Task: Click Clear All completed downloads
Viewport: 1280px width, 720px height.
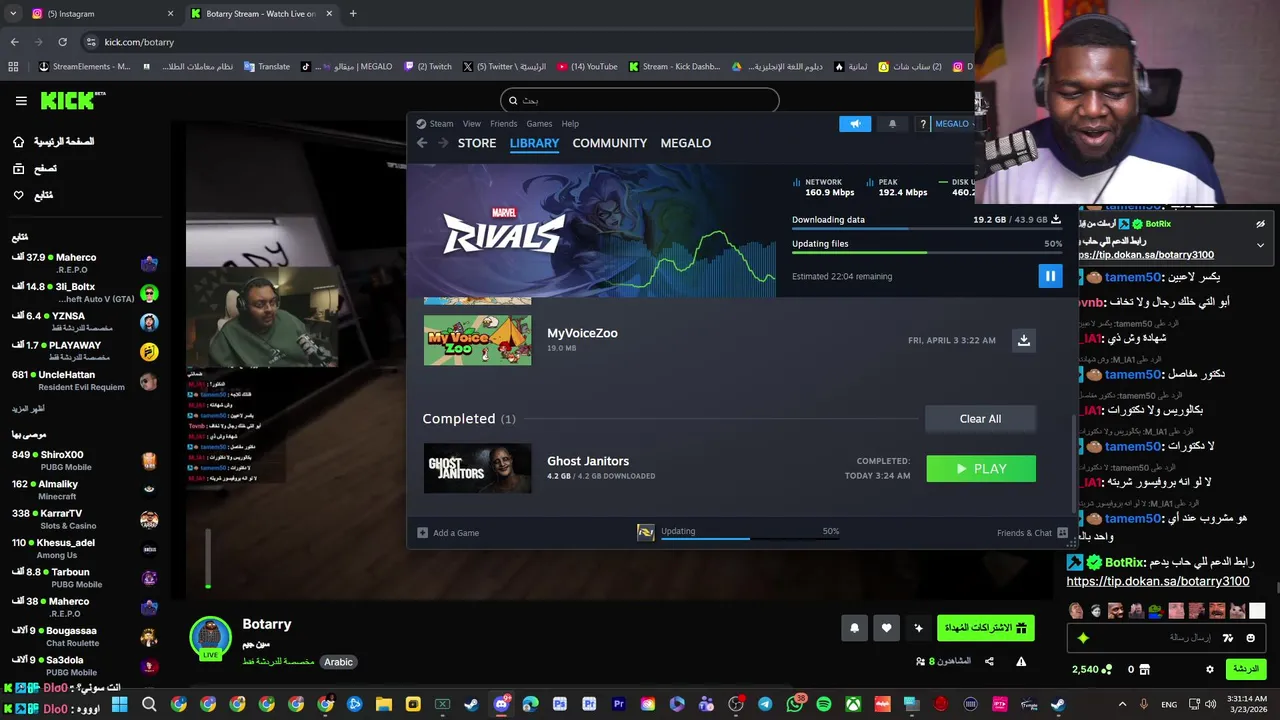Action: click(x=980, y=419)
